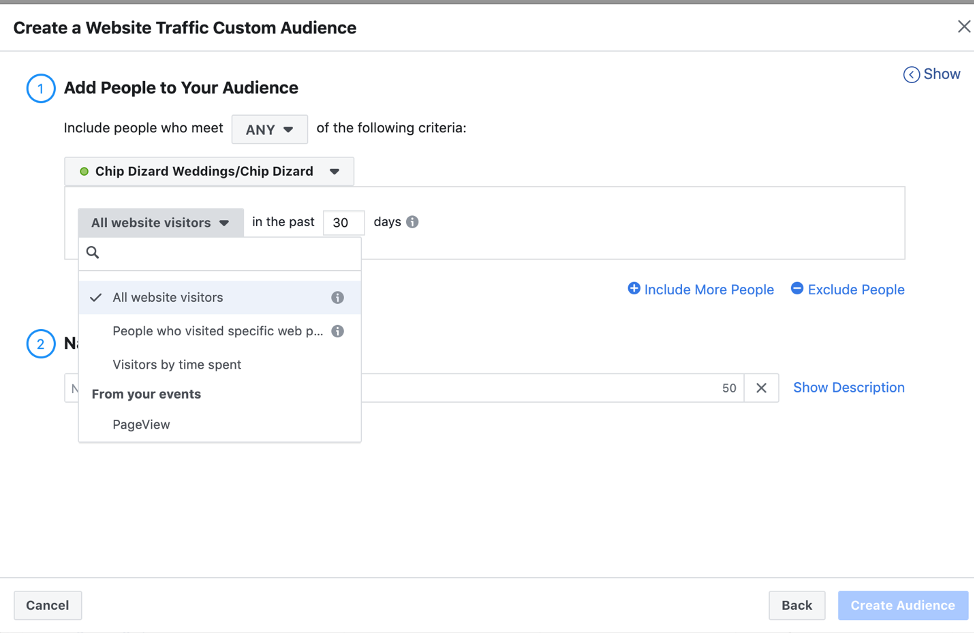Viewport: 974px width, 633px height.
Task: Close the Custom Audience dialog
Action: [963, 27]
